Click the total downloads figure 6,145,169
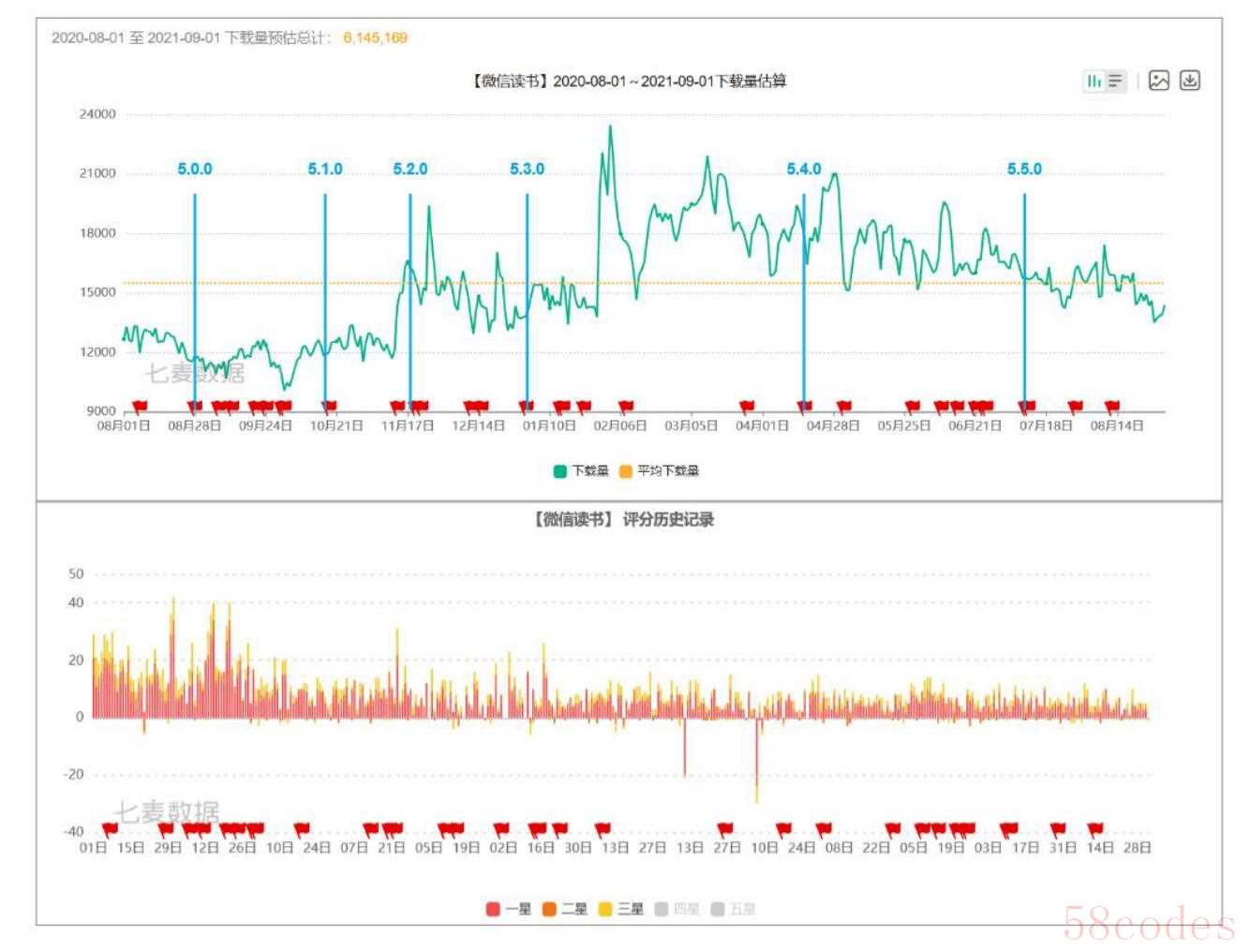1250x952 pixels. pos(375,38)
